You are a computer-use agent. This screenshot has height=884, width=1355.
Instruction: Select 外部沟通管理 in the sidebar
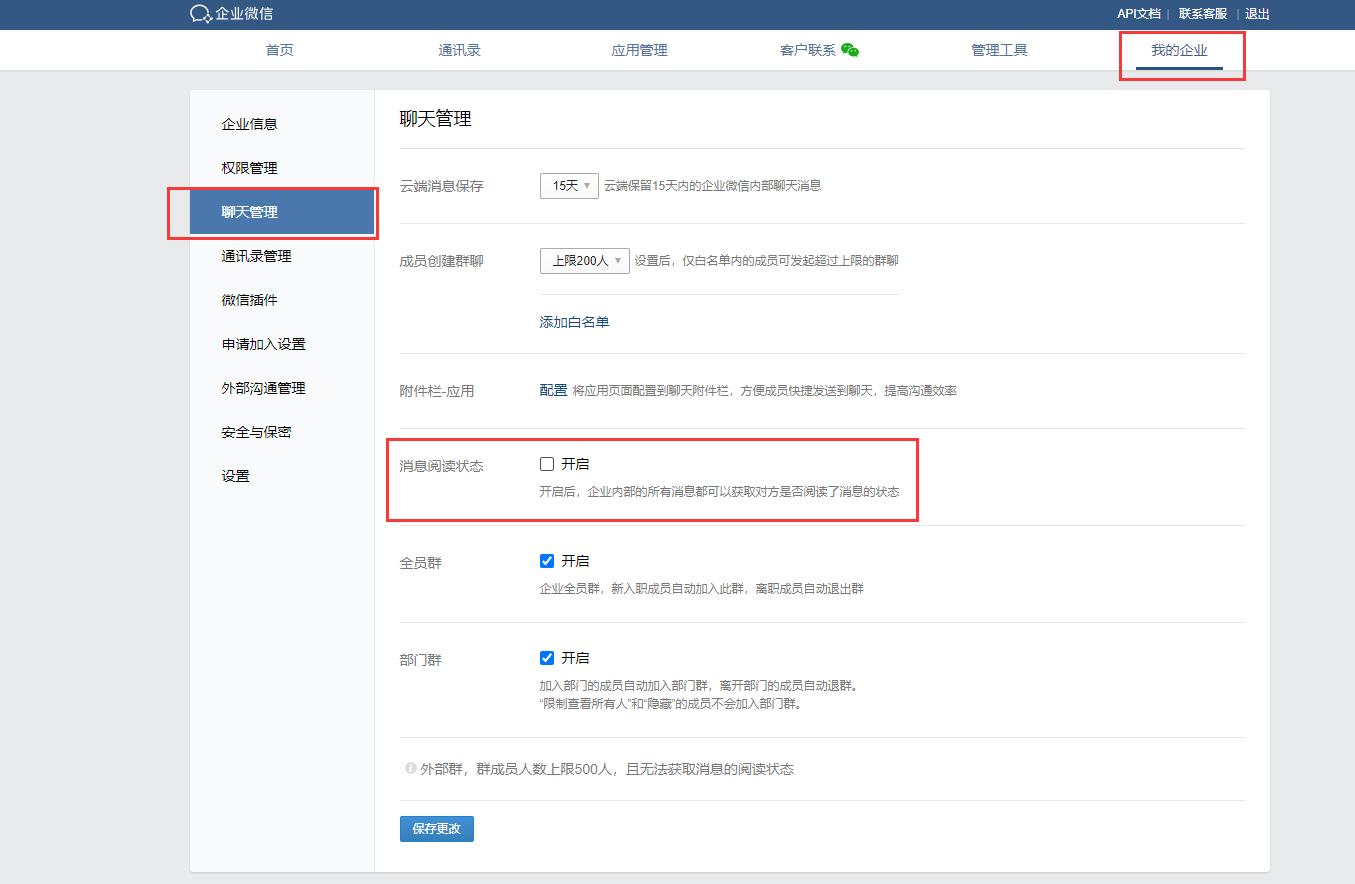coord(263,388)
